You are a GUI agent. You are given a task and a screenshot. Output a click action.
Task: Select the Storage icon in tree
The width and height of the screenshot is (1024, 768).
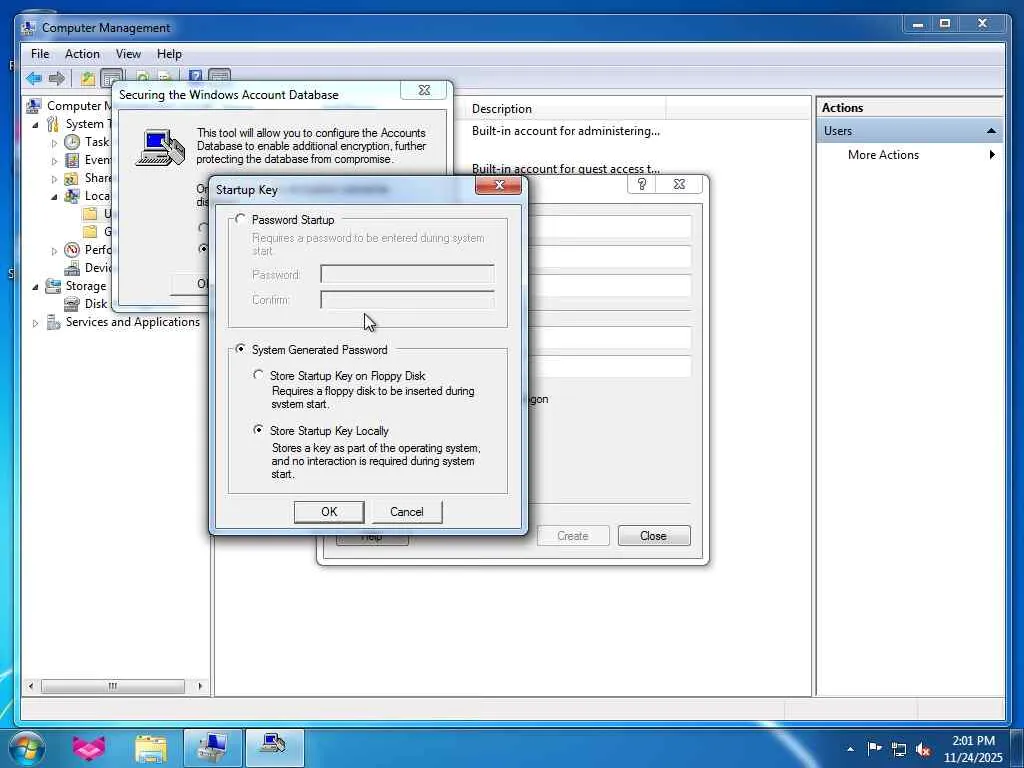pos(53,285)
